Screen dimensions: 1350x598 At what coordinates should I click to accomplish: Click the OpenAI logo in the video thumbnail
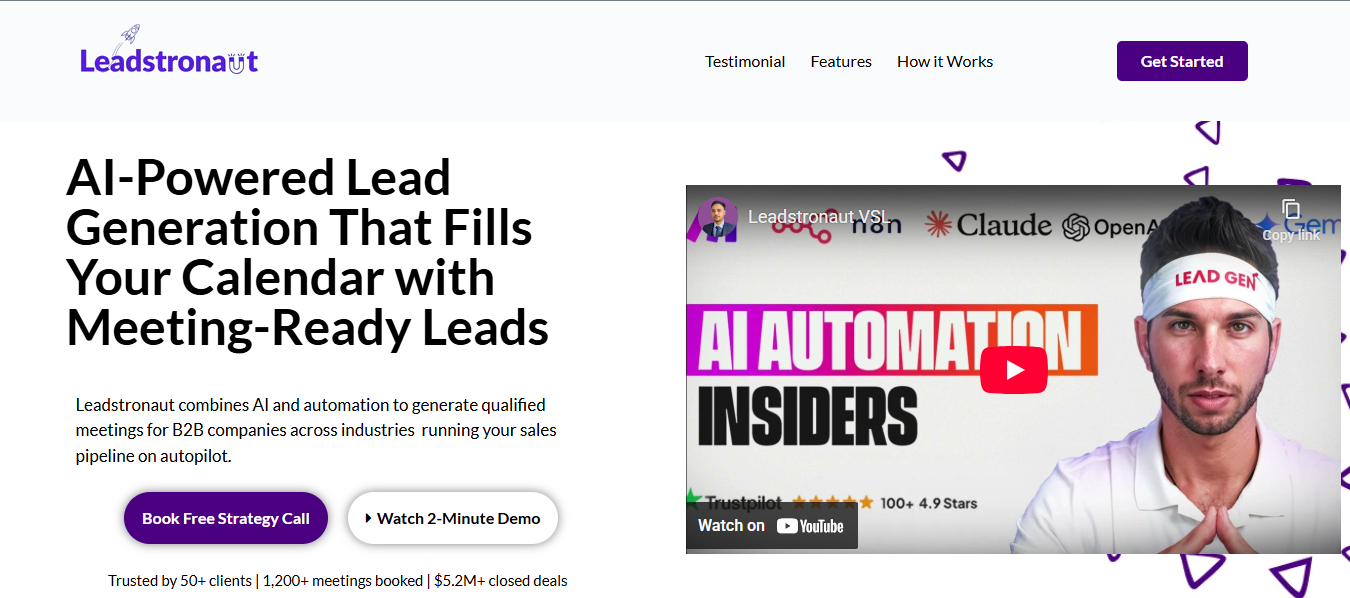point(1102,227)
